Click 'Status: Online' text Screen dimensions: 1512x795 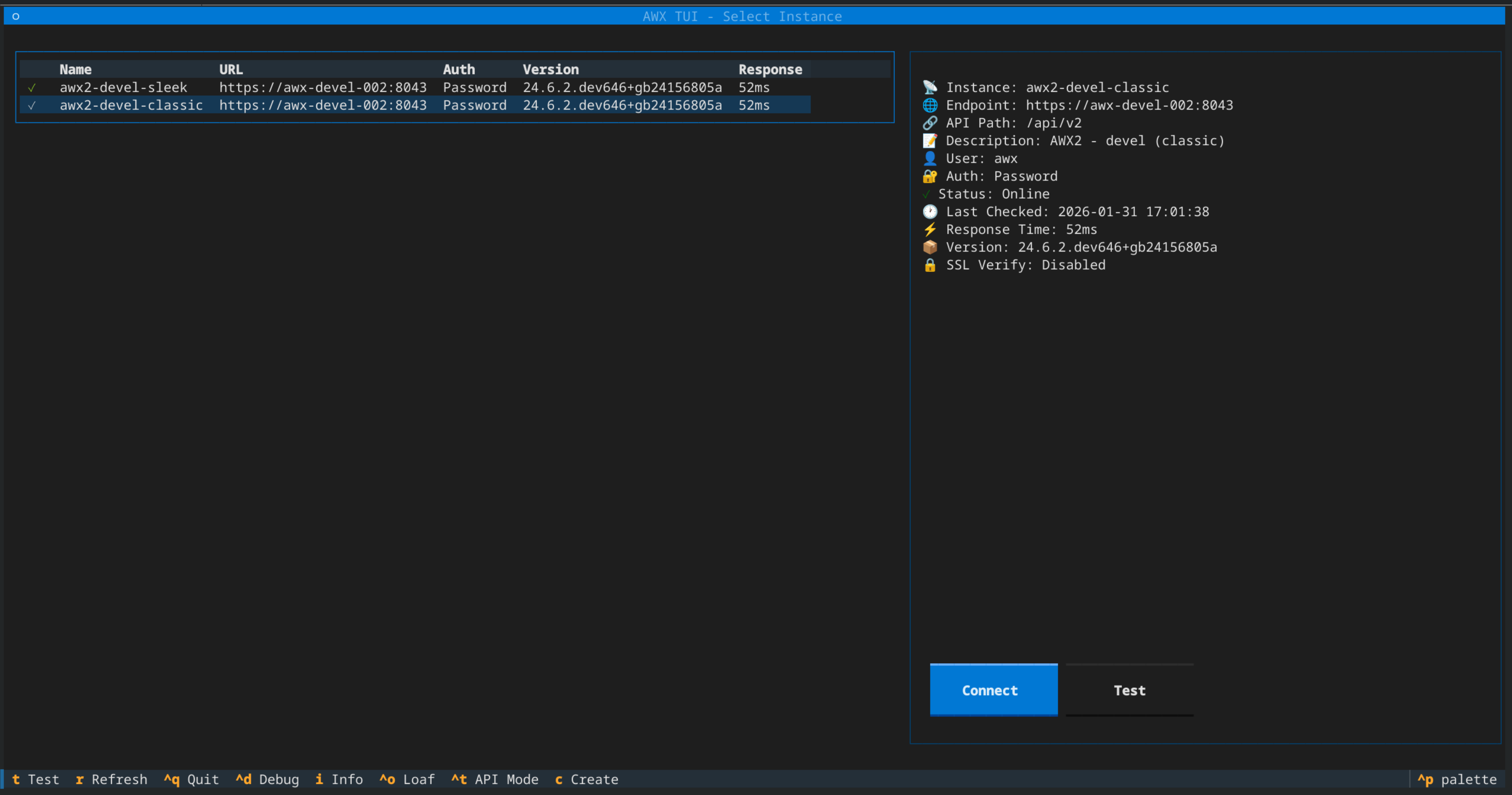[994, 194]
